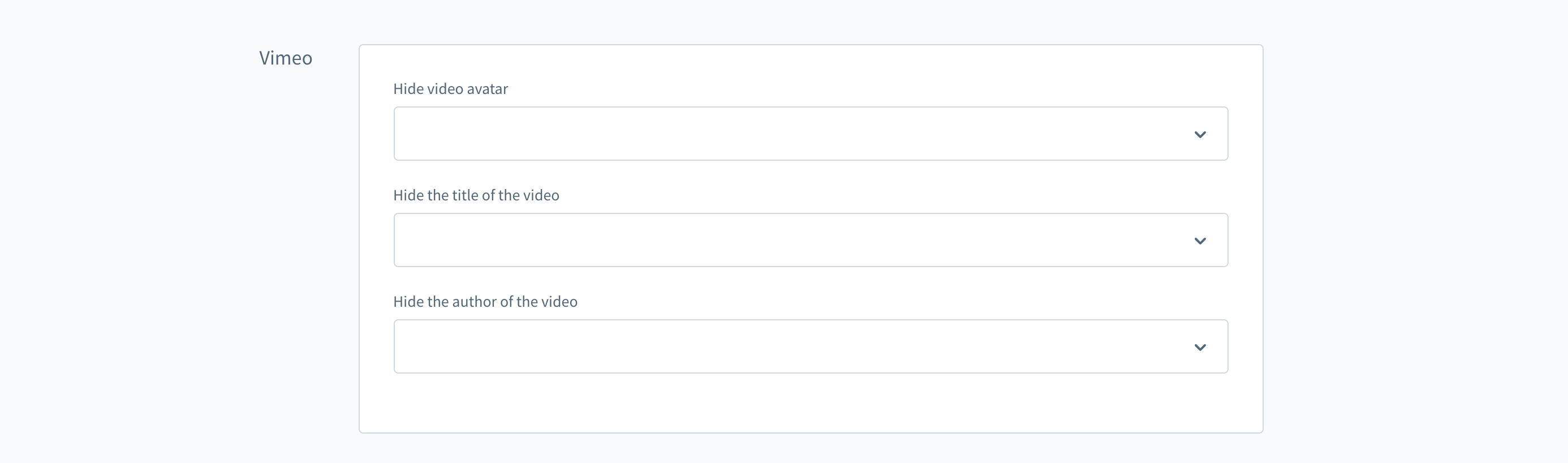
Task: Expand the video title select via its down arrow
Action: [x=1200, y=241]
